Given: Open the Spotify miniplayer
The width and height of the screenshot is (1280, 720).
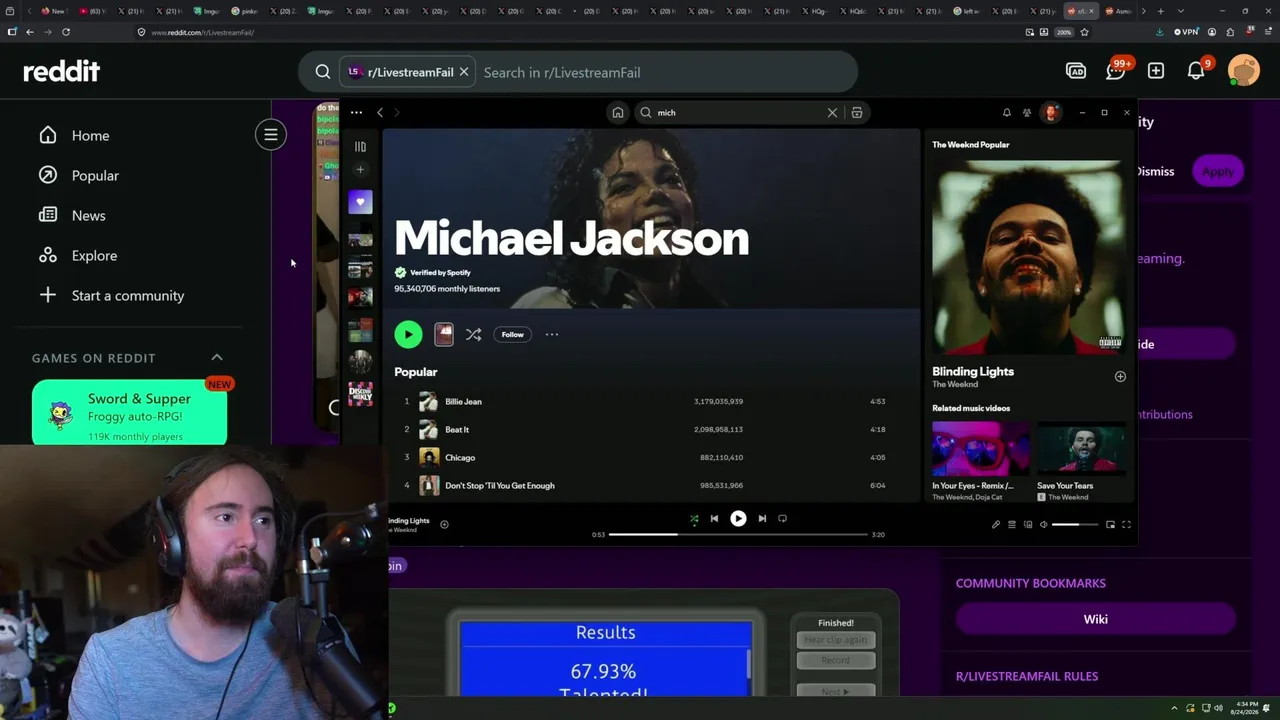Looking at the screenshot, I should [1110, 524].
